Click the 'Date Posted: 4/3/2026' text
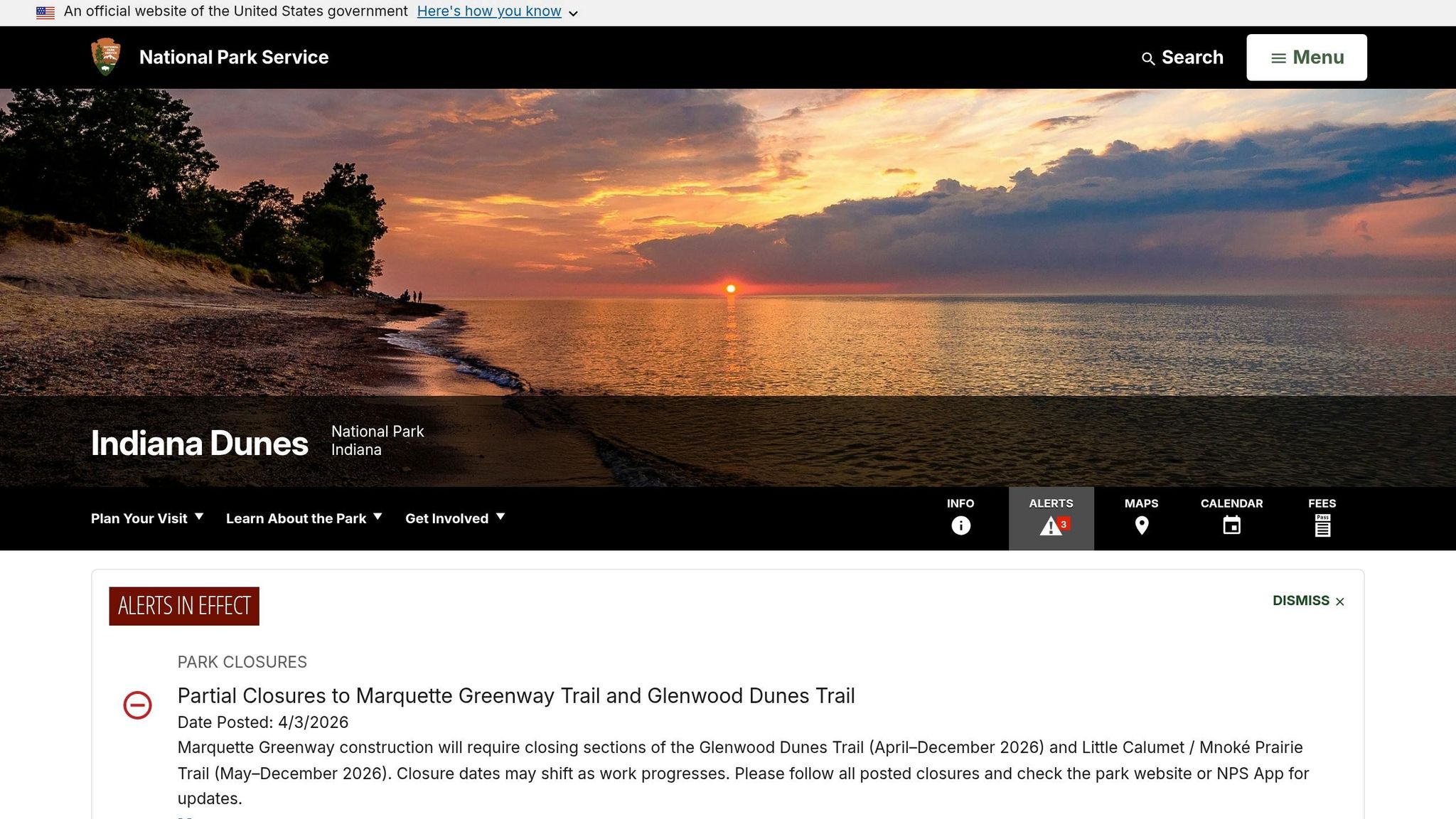 click(x=263, y=722)
